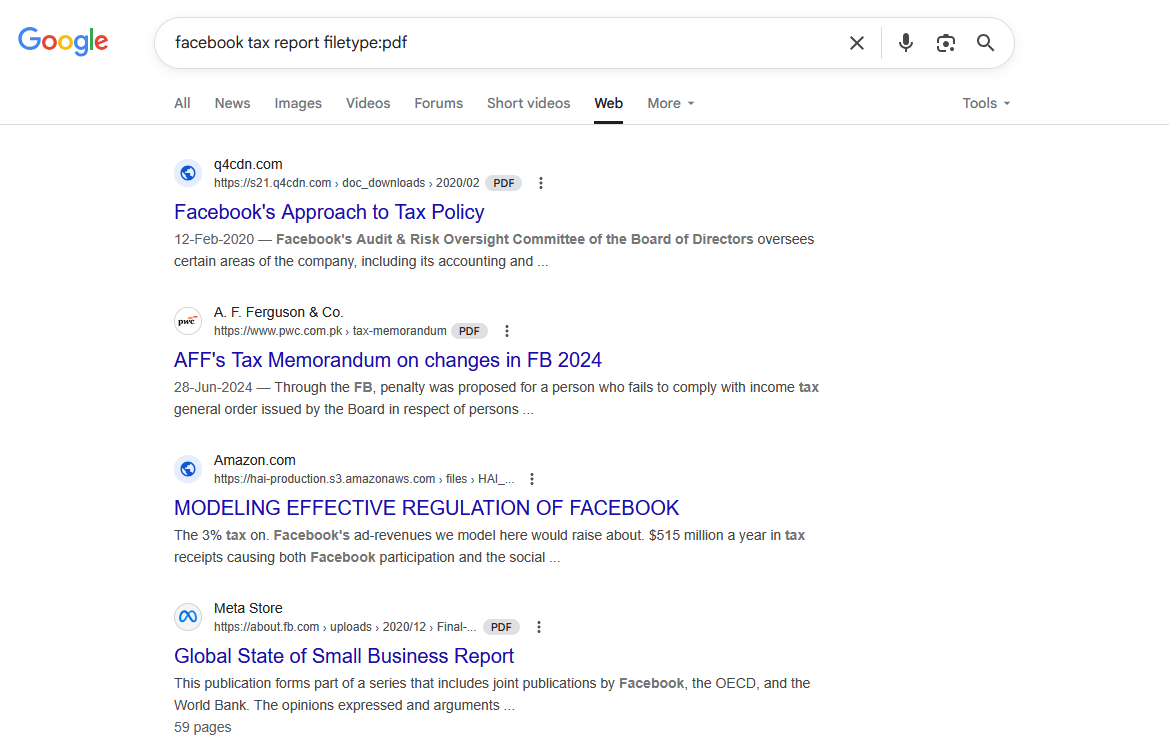The height and width of the screenshot is (739, 1169).
Task: Select the Short videos tab
Action: pyautogui.click(x=528, y=103)
